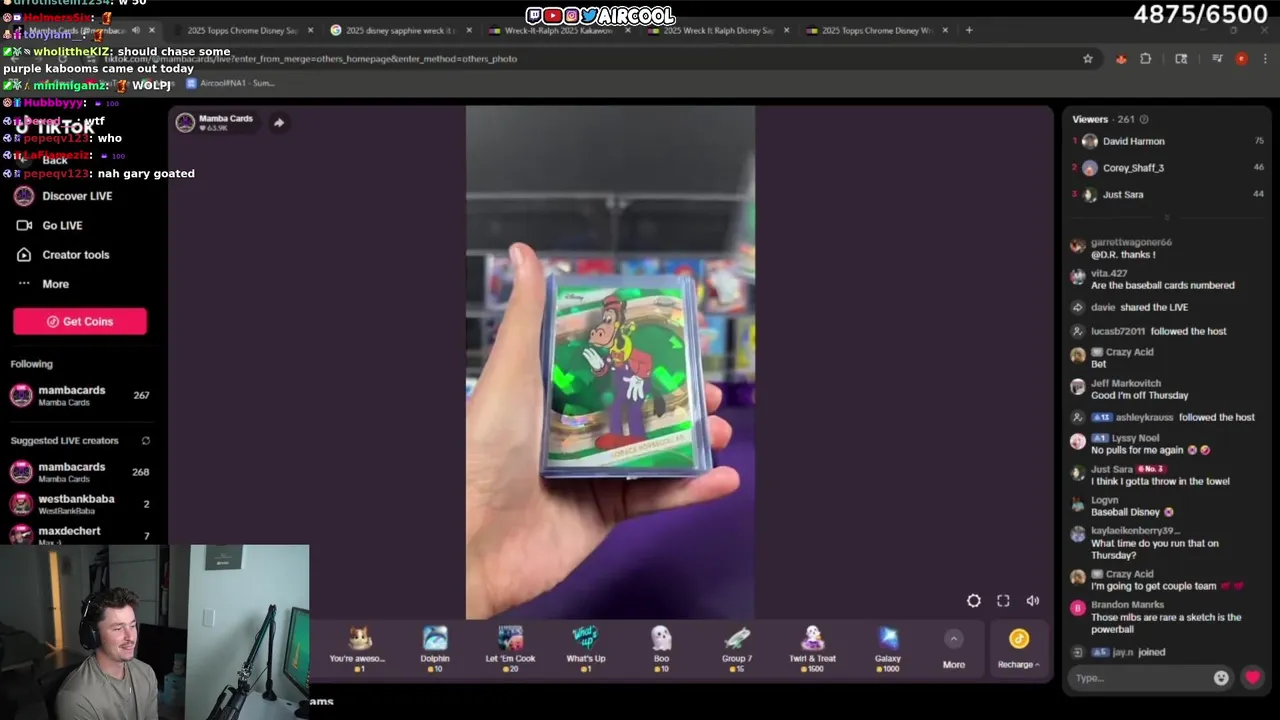
Task: Switch to 2025 disney sapphire Google tab
Action: click(400, 30)
